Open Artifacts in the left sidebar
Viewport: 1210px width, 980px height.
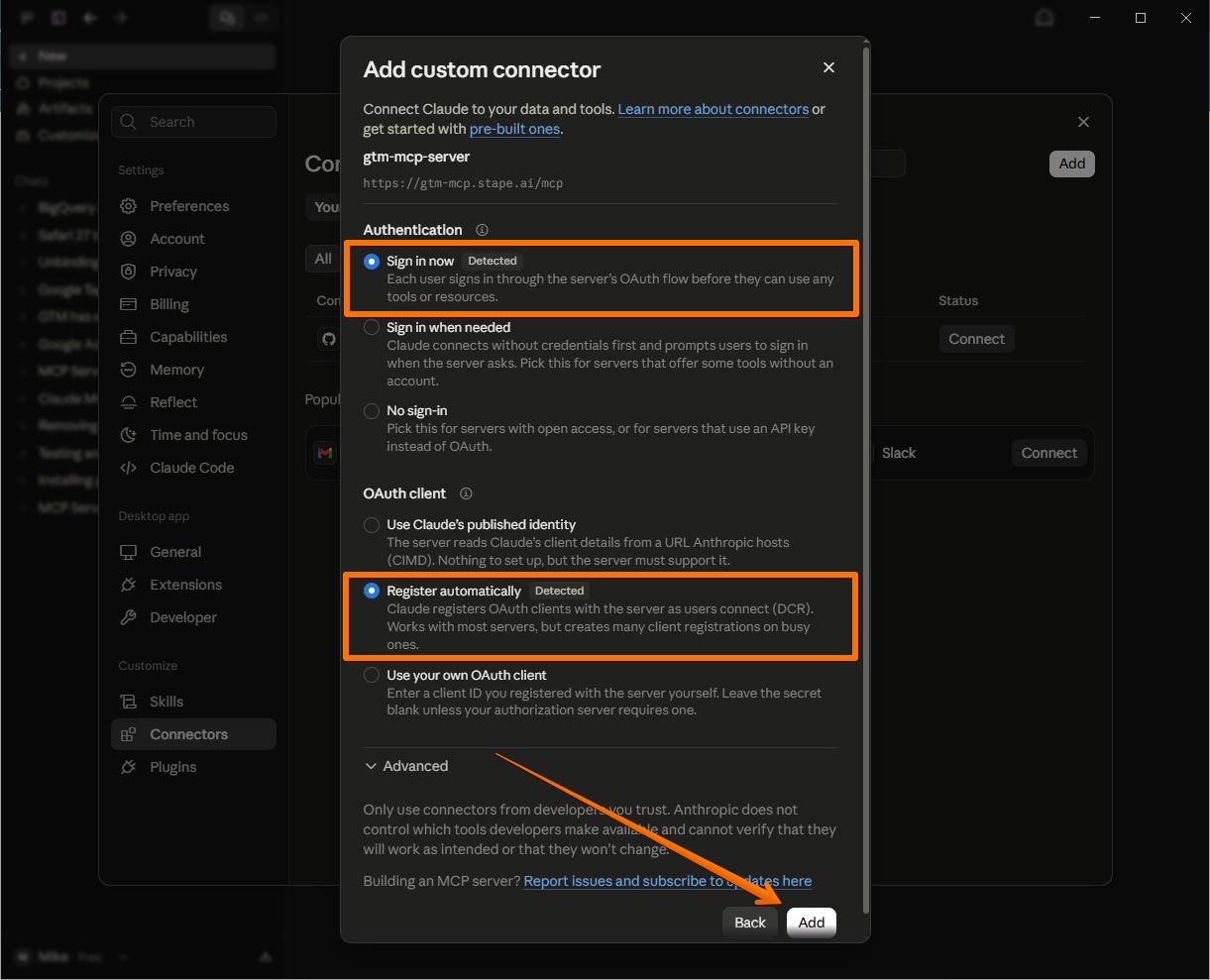click(x=64, y=108)
